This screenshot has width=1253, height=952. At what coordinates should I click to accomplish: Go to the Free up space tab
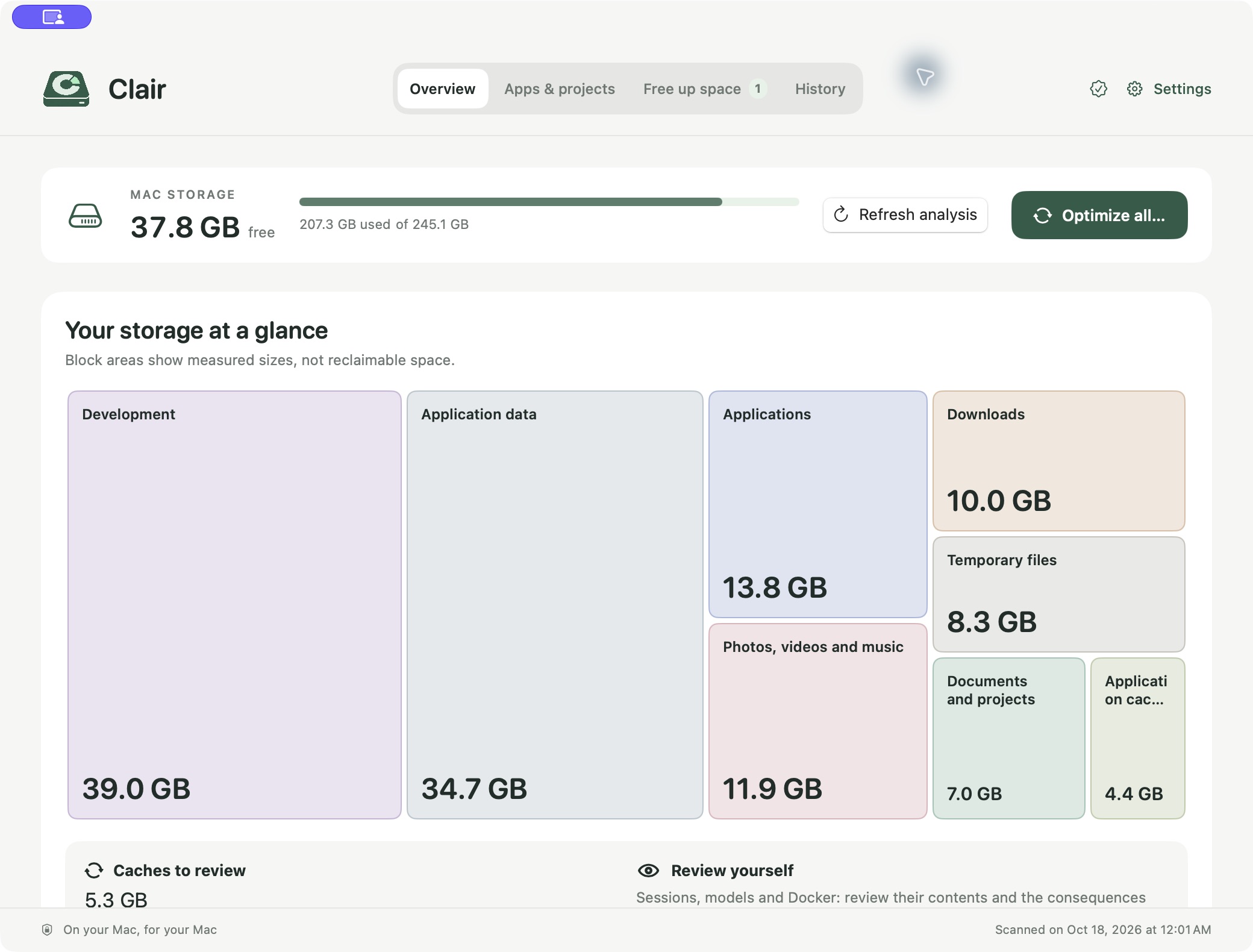pos(705,89)
